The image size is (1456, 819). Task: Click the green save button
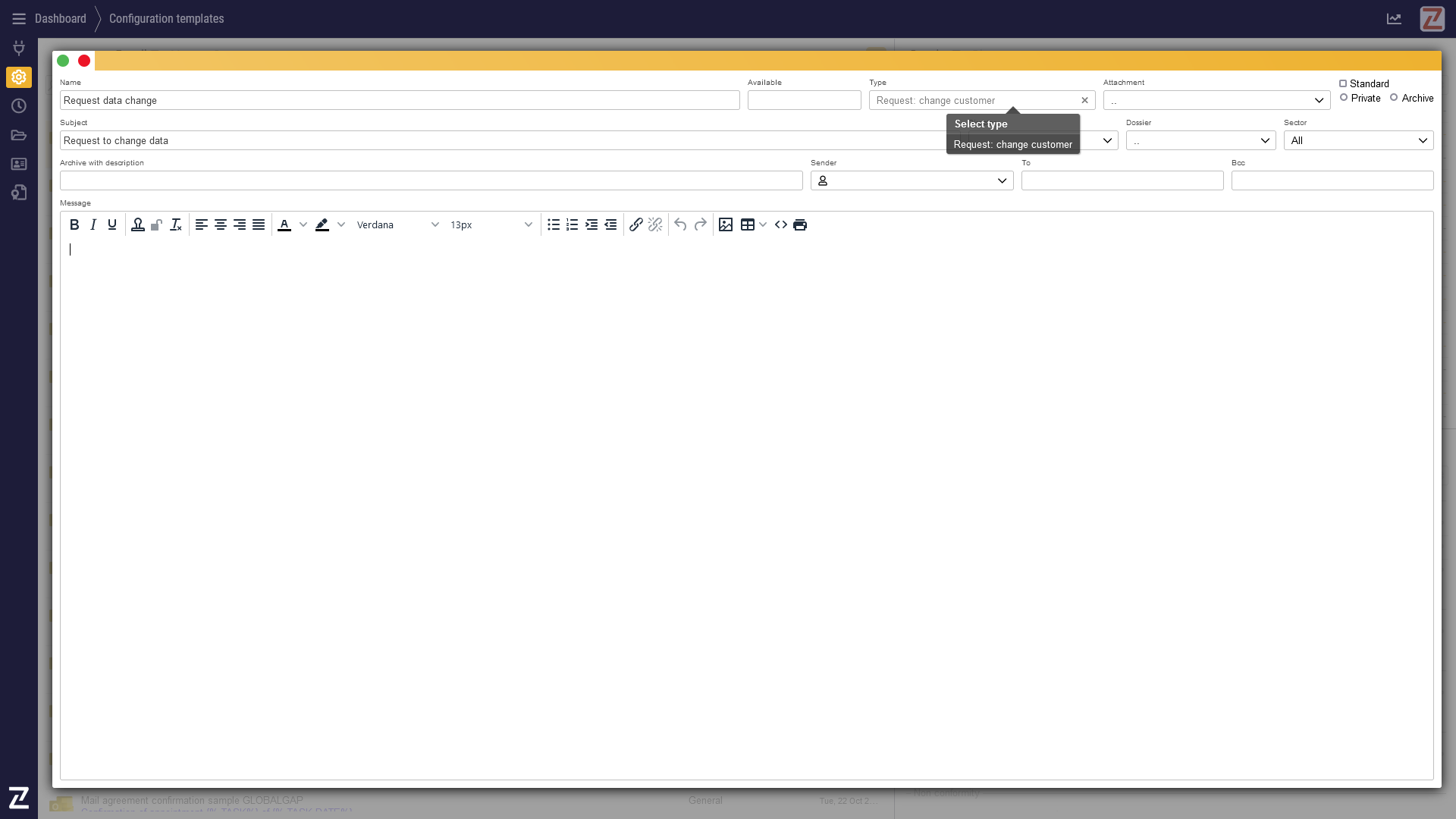63,61
